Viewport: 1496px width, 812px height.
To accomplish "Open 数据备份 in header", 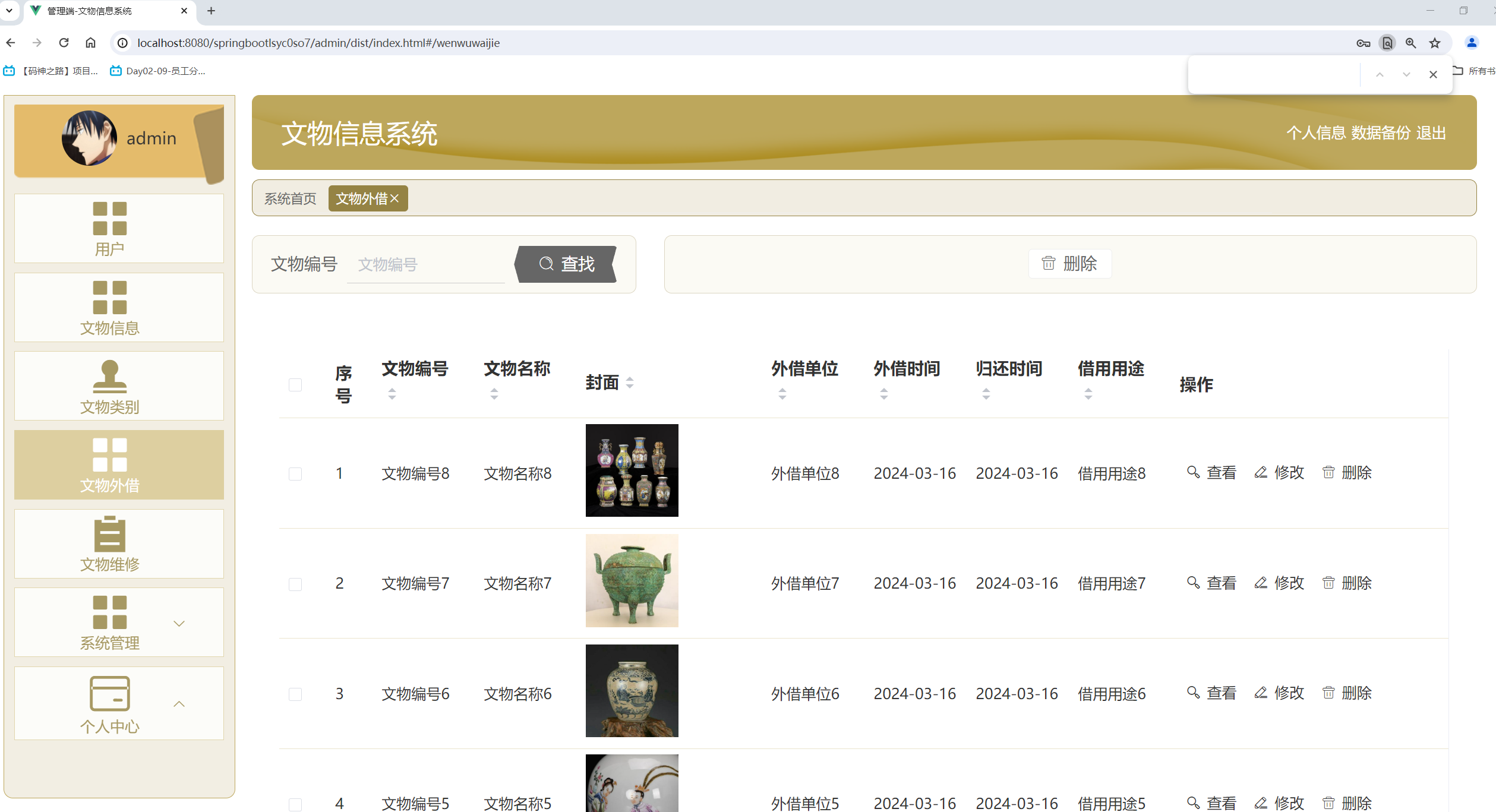I will [x=1381, y=133].
